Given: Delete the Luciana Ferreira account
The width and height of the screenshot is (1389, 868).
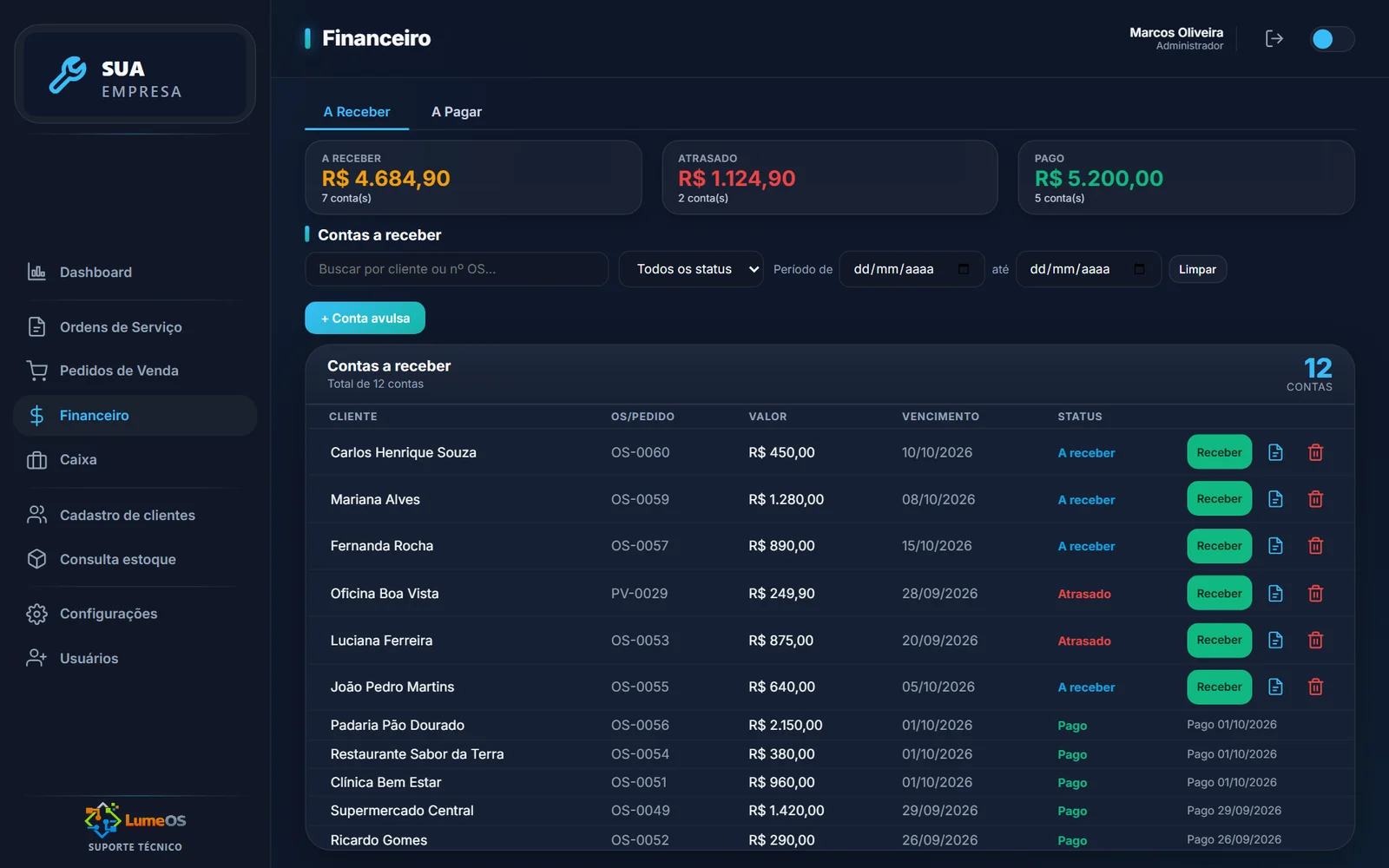Looking at the screenshot, I should [1315, 641].
